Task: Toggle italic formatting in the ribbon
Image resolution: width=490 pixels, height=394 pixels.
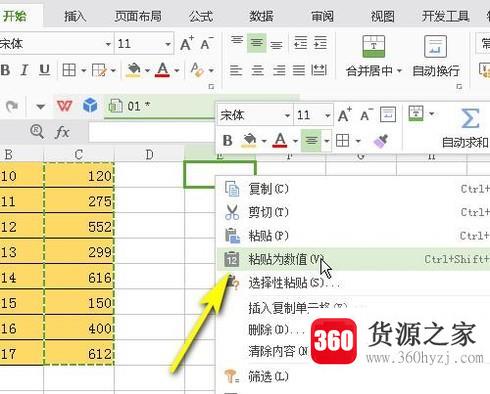Action: coord(24,70)
